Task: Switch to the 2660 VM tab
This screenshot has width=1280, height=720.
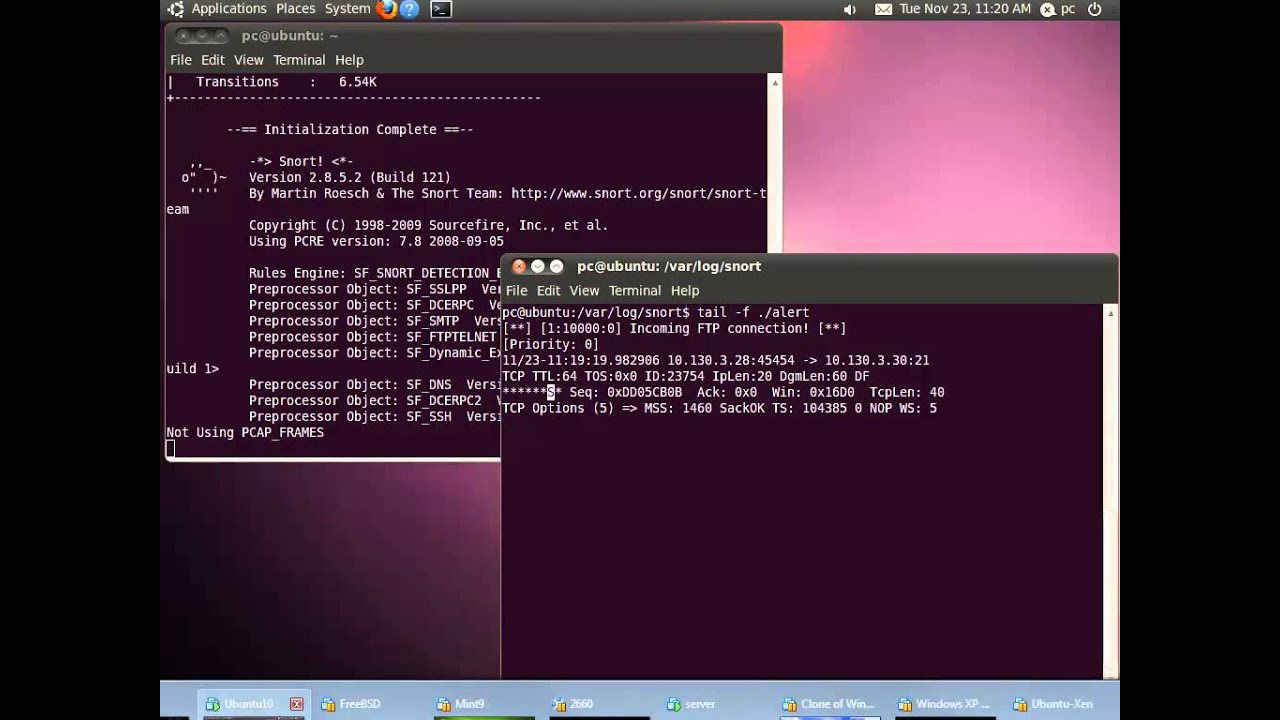Action: click(x=573, y=704)
